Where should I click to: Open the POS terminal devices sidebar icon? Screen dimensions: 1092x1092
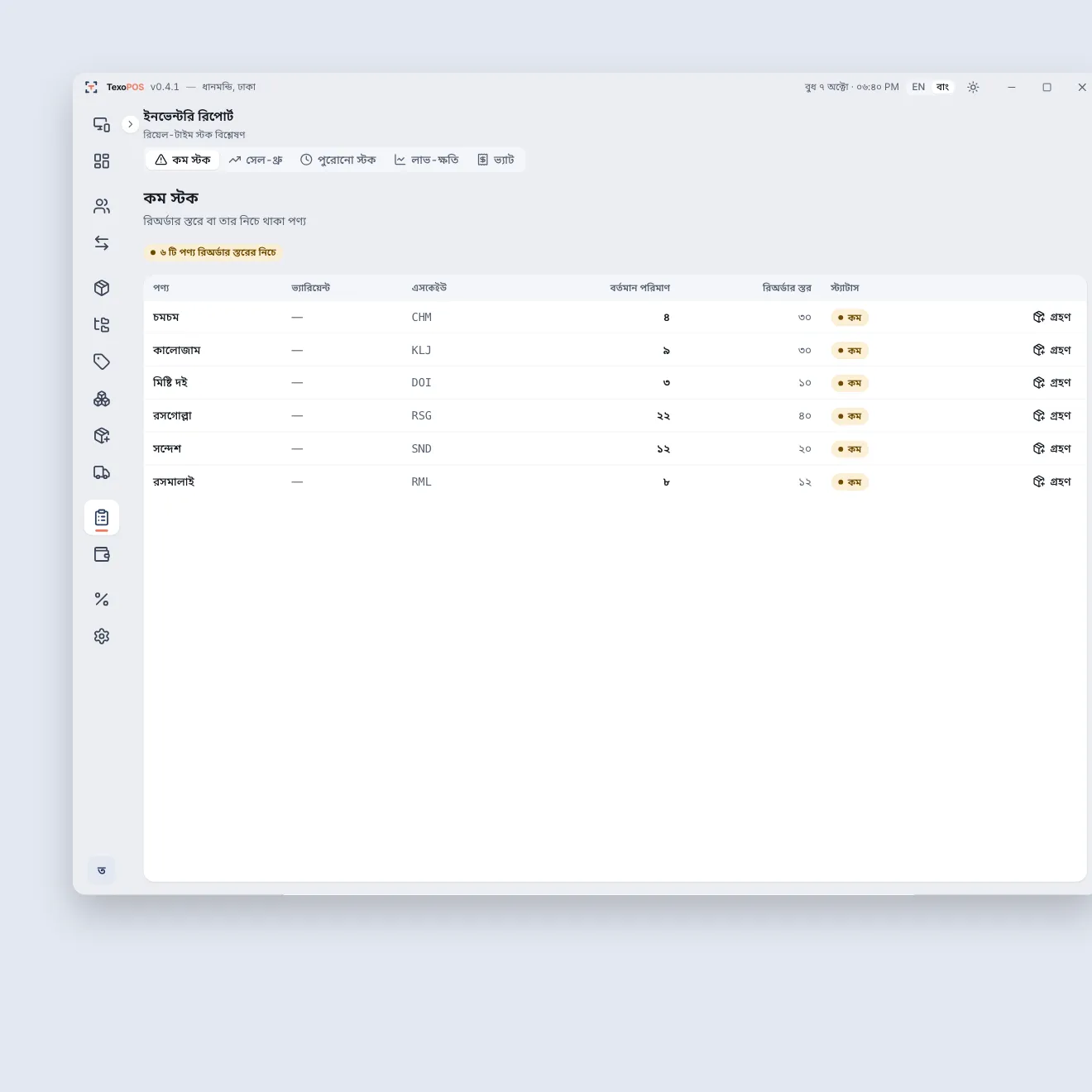[x=102, y=125]
